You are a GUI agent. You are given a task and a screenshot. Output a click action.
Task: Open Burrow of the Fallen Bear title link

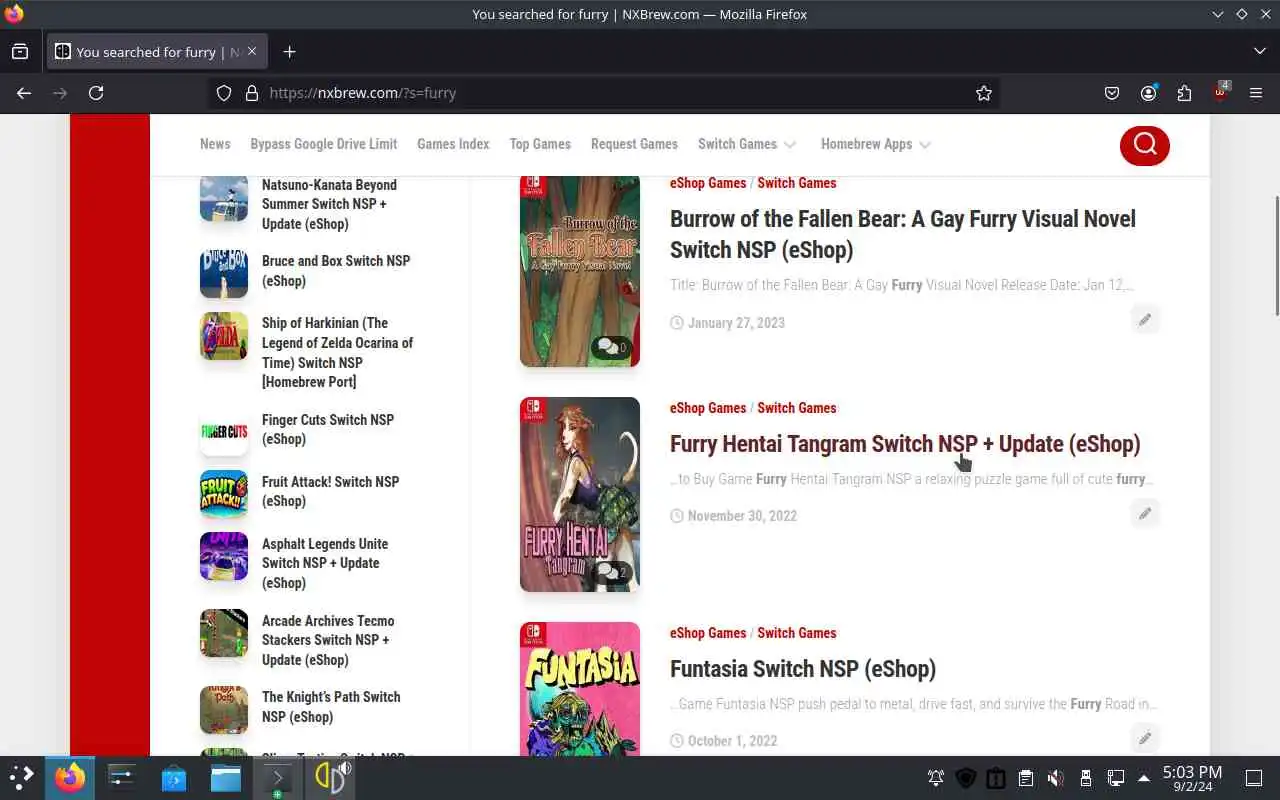click(x=903, y=234)
